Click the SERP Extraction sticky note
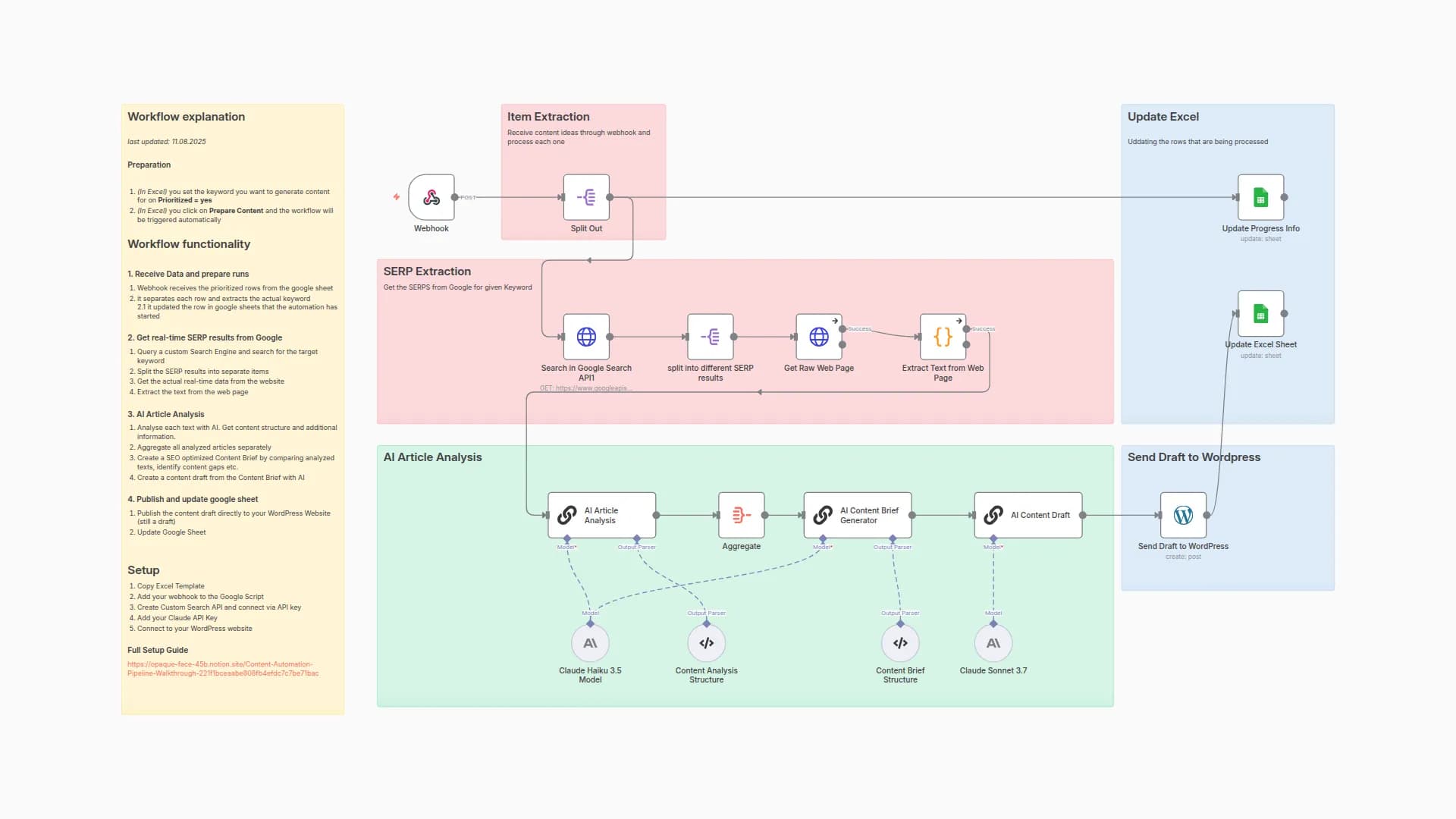The image size is (1456, 819). tap(427, 271)
